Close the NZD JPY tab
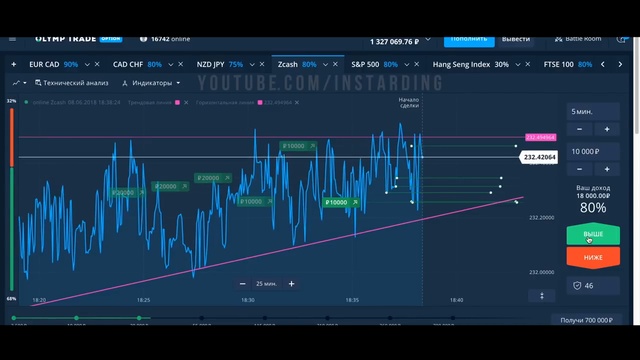640x360 pixels. point(262,64)
